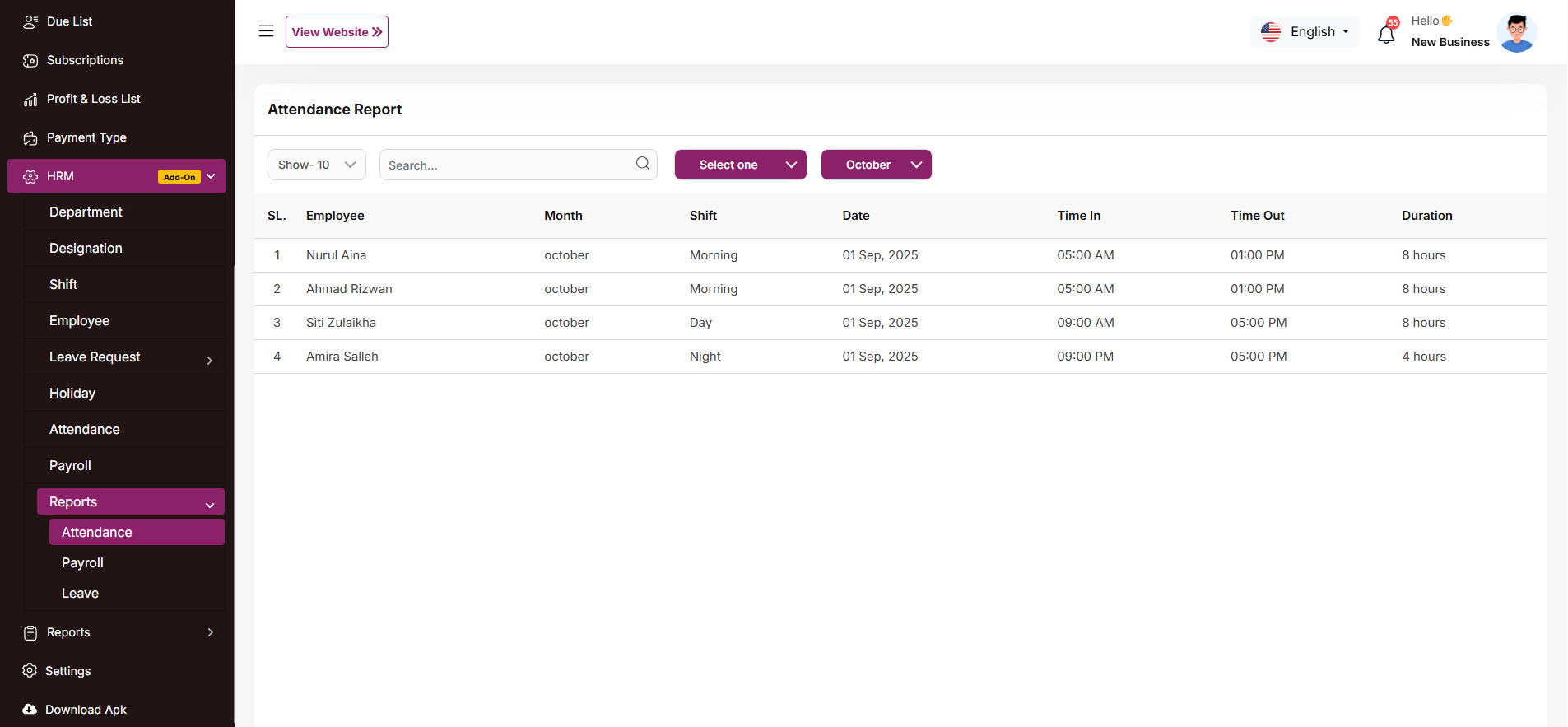Open the October month dropdown
1568x727 pixels.
point(876,165)
